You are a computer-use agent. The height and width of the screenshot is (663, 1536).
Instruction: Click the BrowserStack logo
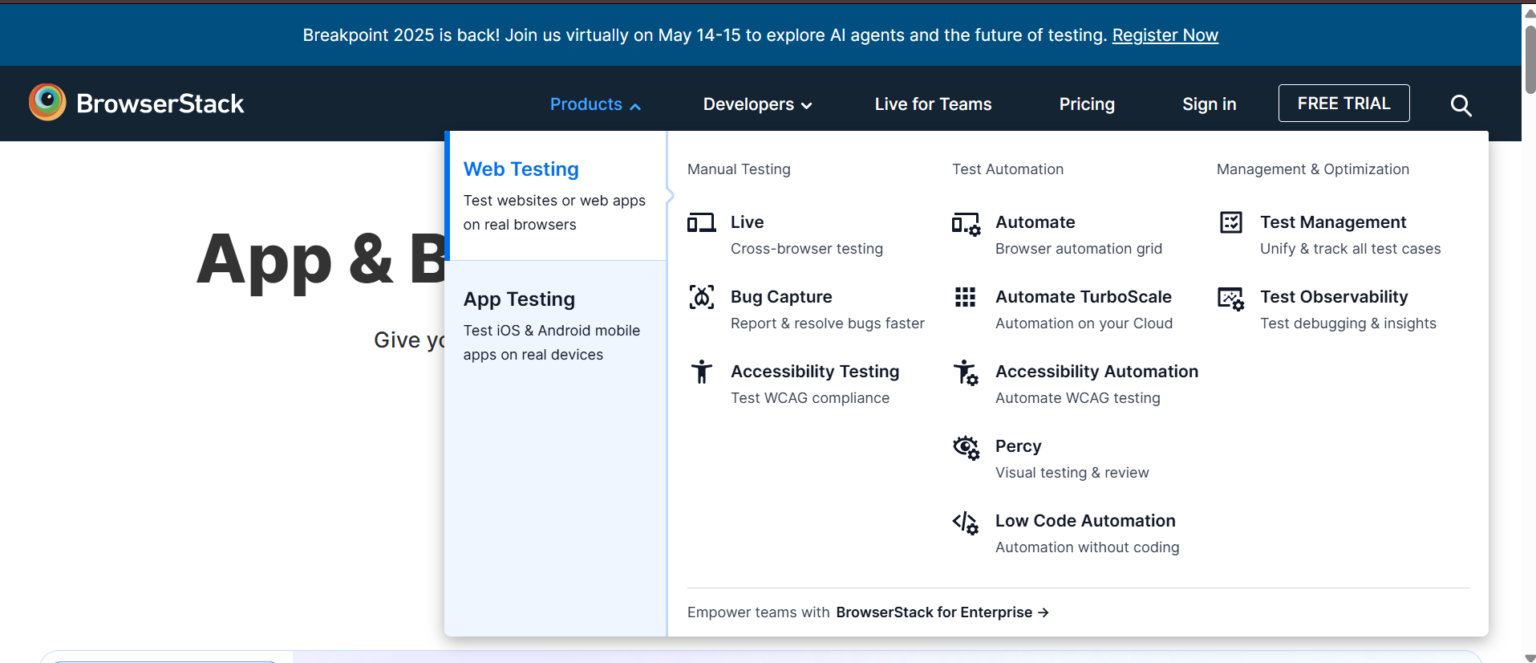pyautogui.click(x=136, y=103)
